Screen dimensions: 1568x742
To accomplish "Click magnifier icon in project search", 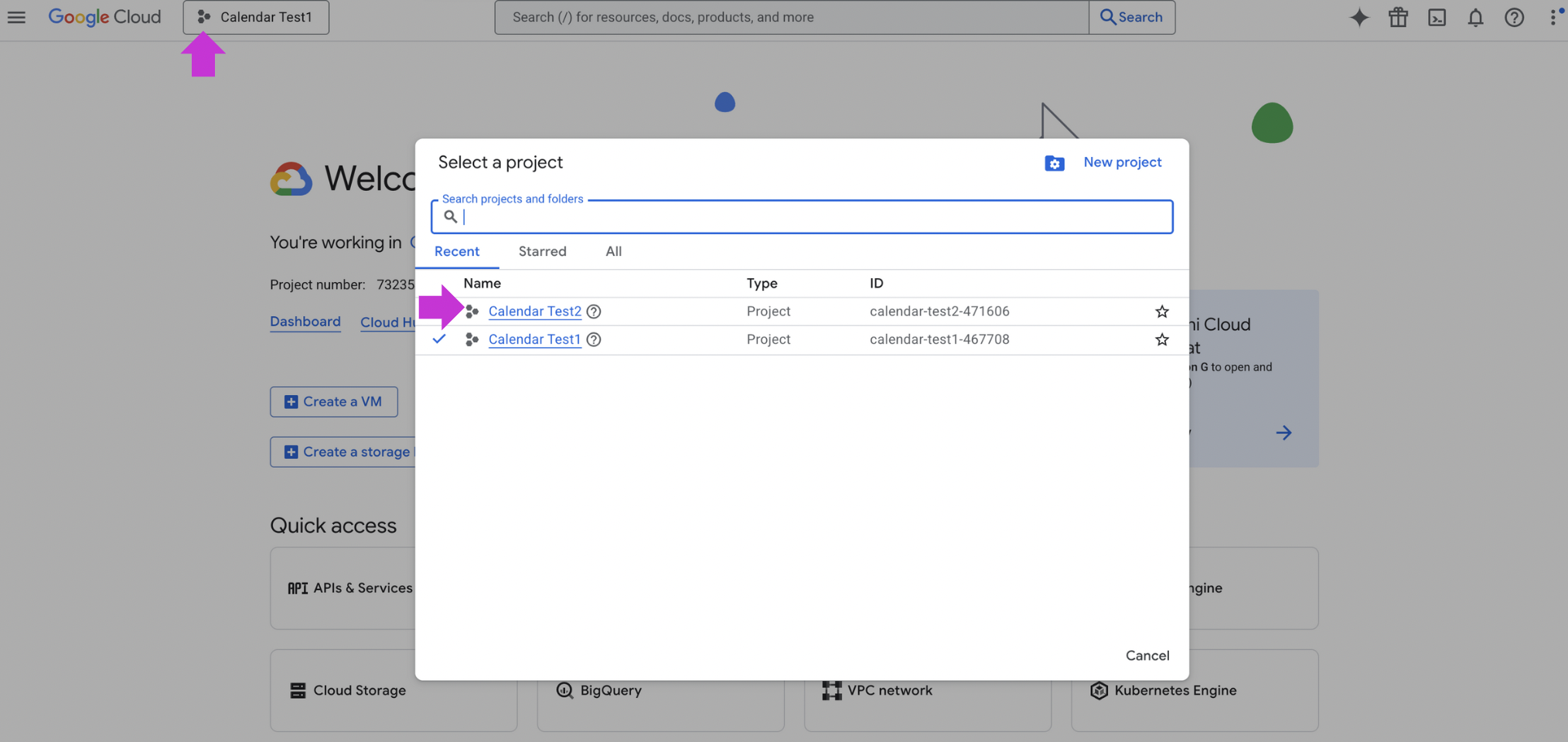I will (450, 216).
